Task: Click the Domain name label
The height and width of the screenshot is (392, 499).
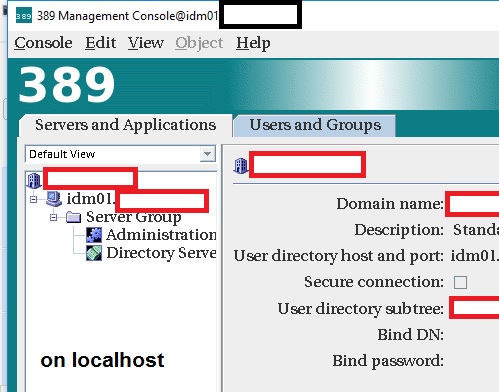Action: (390, 204)
